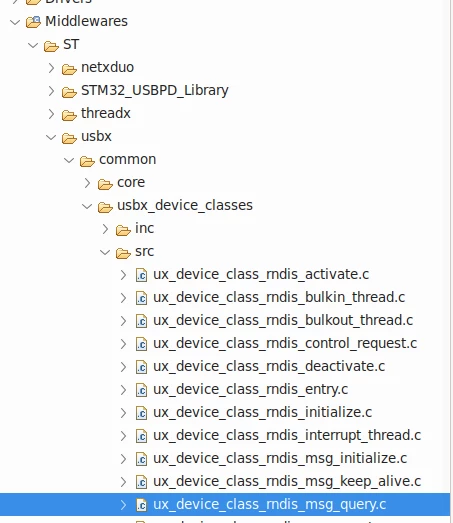Select ux_device_class_rndis_msg_keep_alive.c file
Image resolution: width=453 pixels, height=523 pixels.
point(287,482)
